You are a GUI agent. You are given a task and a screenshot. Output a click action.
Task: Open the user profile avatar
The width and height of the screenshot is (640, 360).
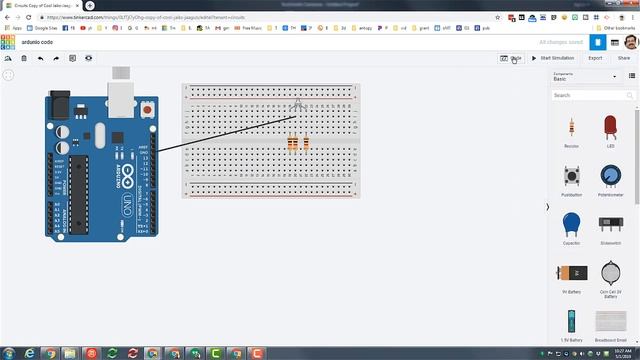[631, 42]
